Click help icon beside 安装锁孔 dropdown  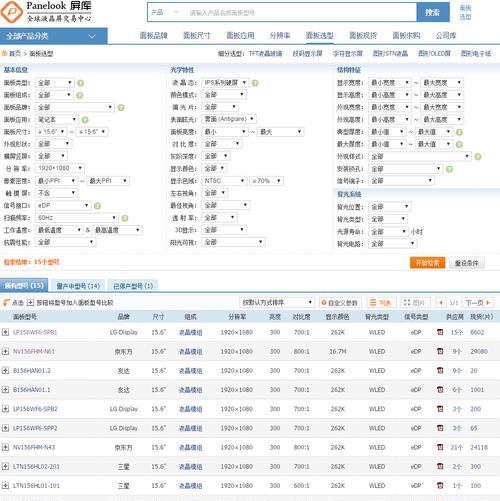(449, 169)
